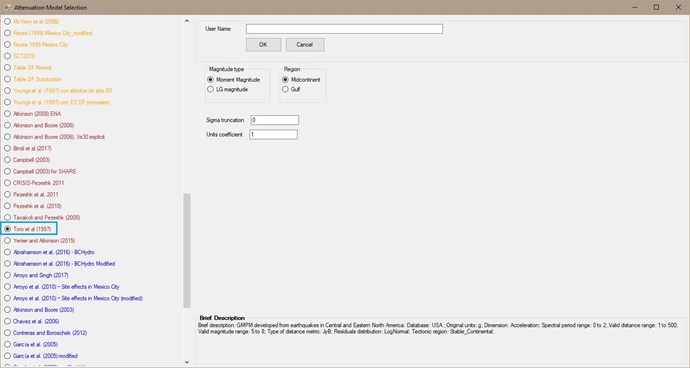Select the Garcia et al. (2005) model
The image size is (690, 368).
click(x=31, y=344)
